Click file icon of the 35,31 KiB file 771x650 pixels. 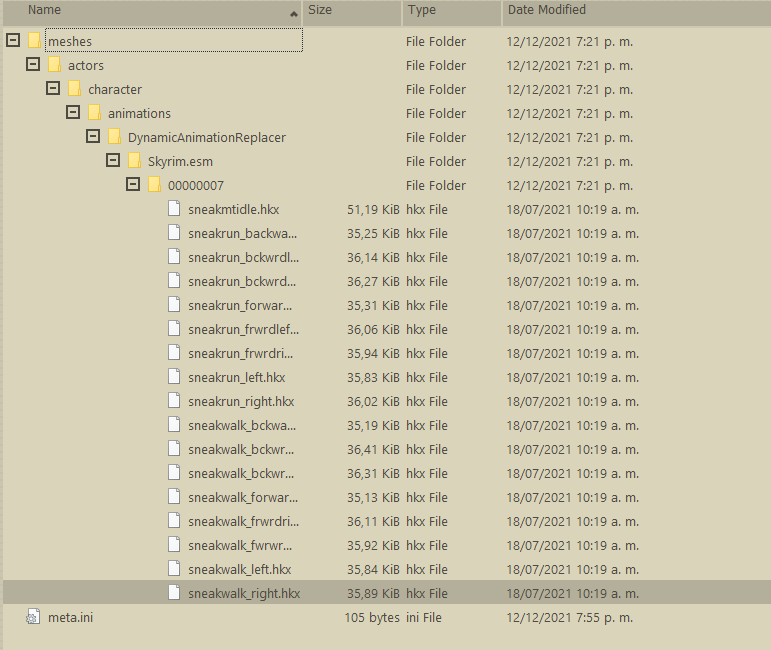pyautogui.click(x=174, y=305)
